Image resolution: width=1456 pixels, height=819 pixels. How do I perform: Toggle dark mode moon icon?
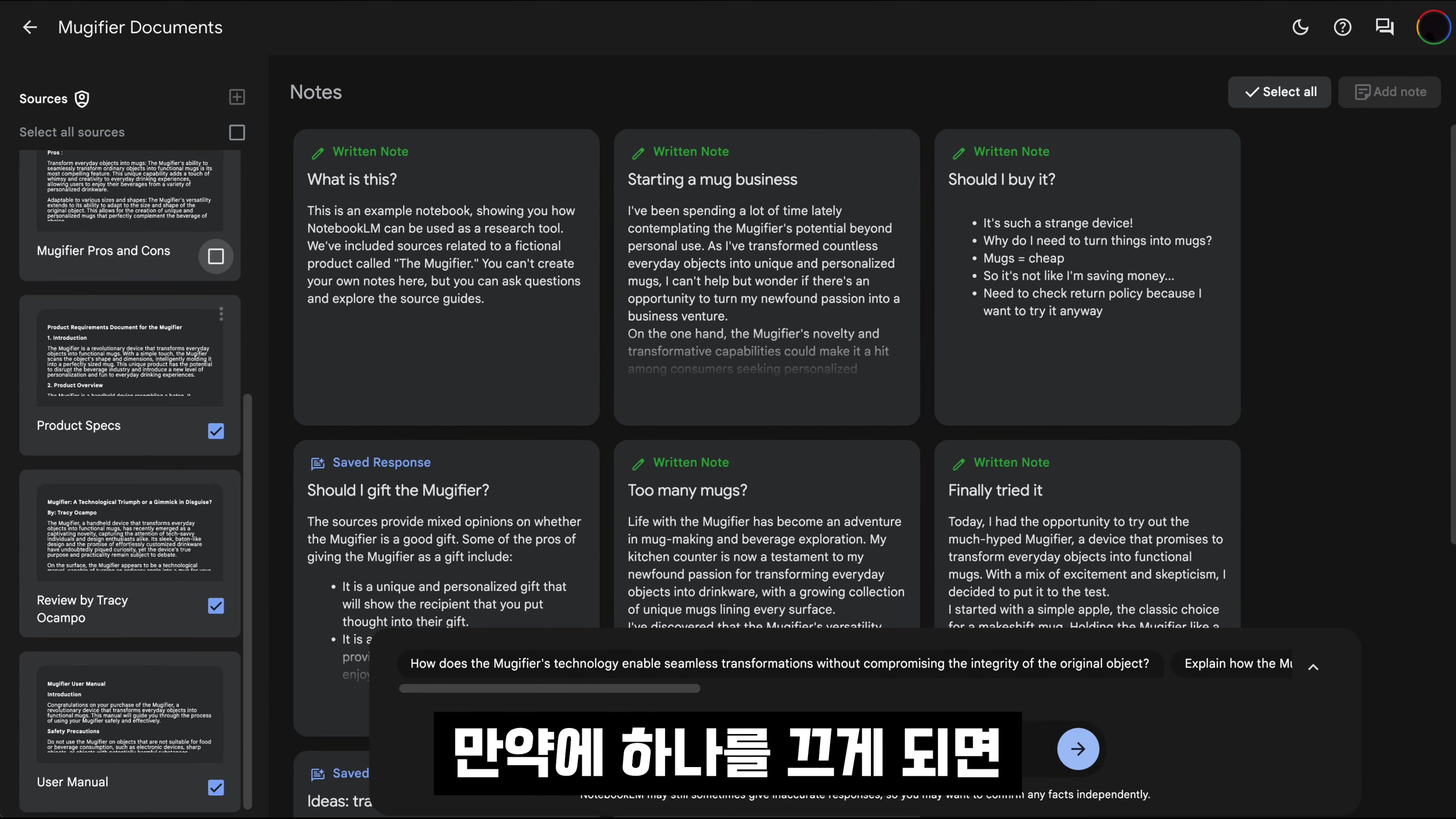click(1300, 27)
